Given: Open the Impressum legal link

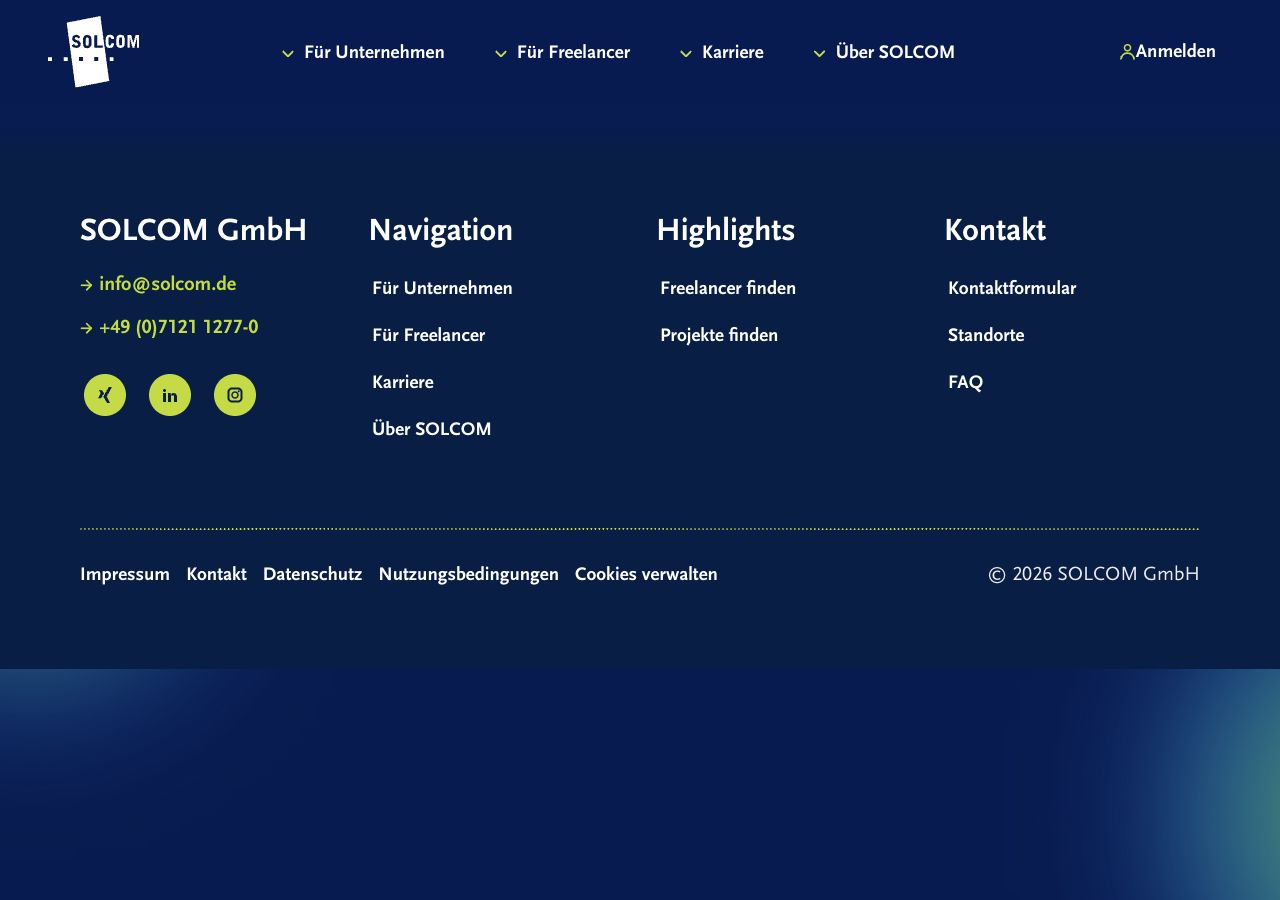Looking at the screenshot, I should point(125,574).
